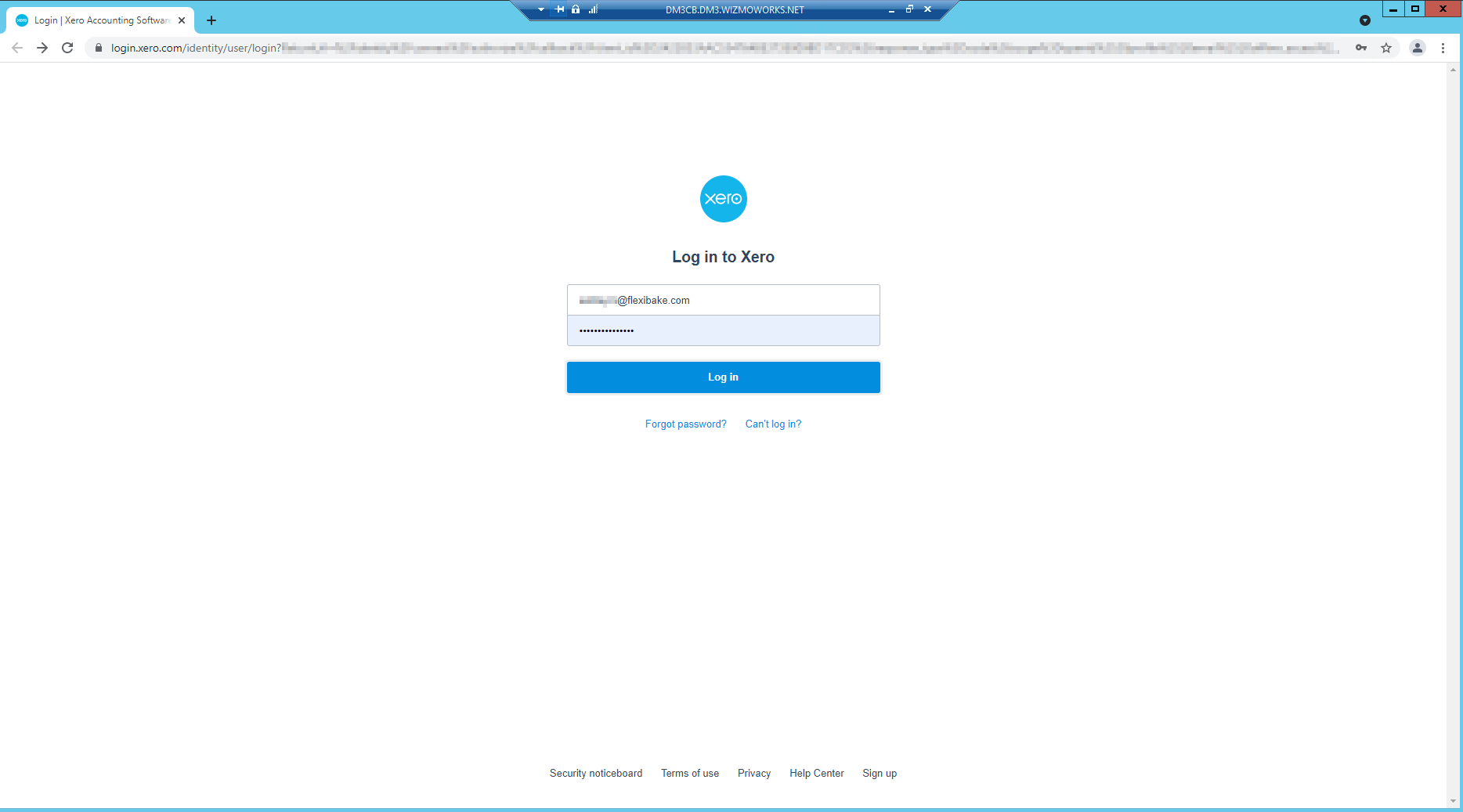Open the Privacy footer link
The image size is (1463, 812).
pyautogui.click(x=754, y=773)
